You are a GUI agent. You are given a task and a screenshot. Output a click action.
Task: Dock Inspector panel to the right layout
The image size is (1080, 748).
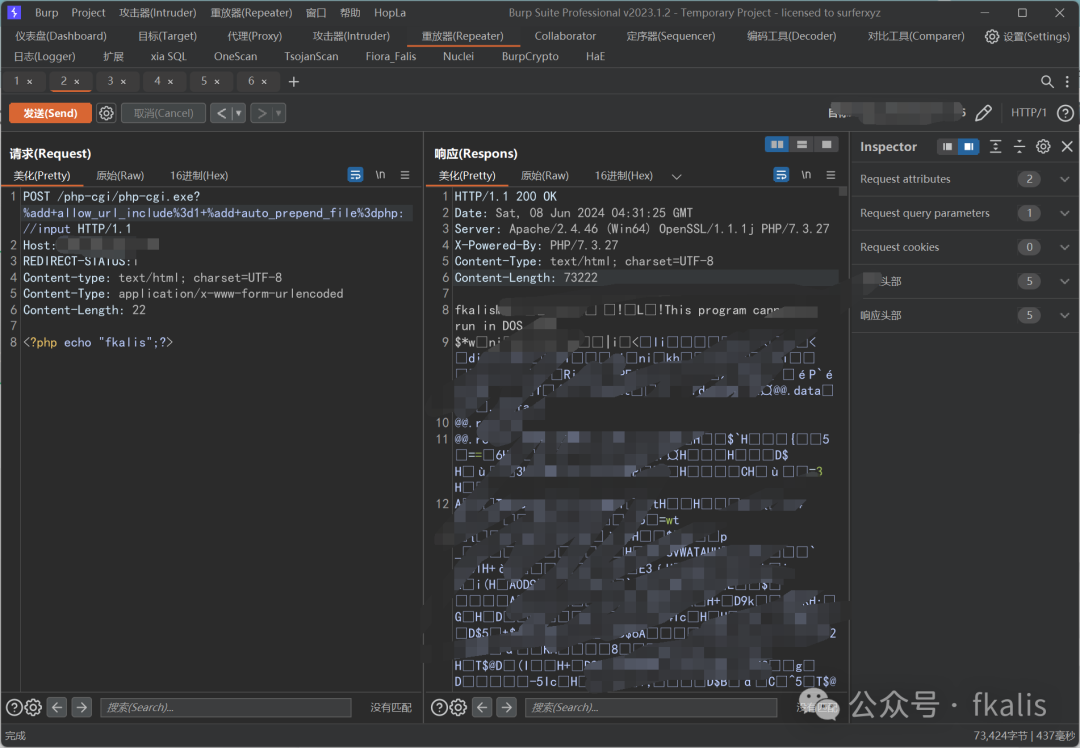click(x=968, y=147)
